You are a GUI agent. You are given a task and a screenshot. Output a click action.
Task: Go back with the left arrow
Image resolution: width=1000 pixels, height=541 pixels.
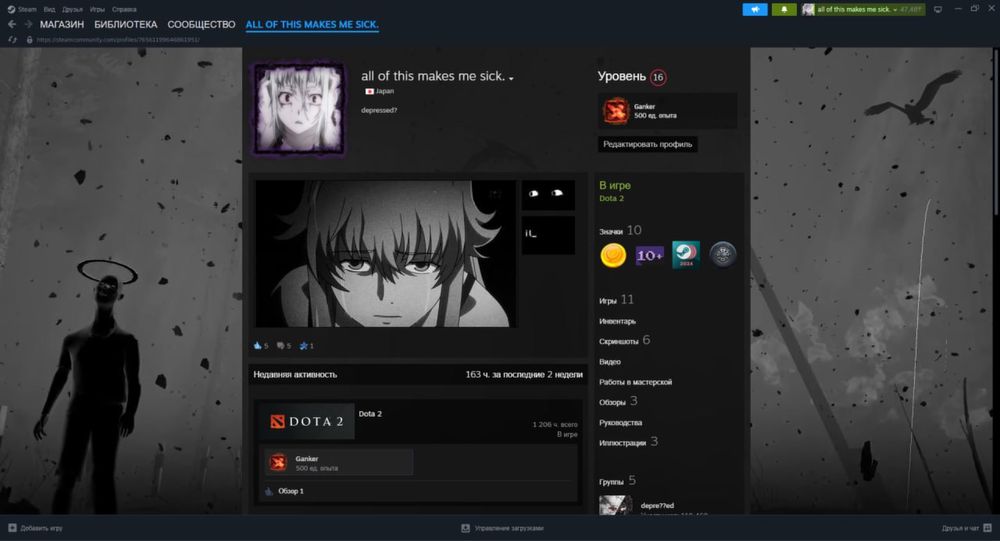12,24
